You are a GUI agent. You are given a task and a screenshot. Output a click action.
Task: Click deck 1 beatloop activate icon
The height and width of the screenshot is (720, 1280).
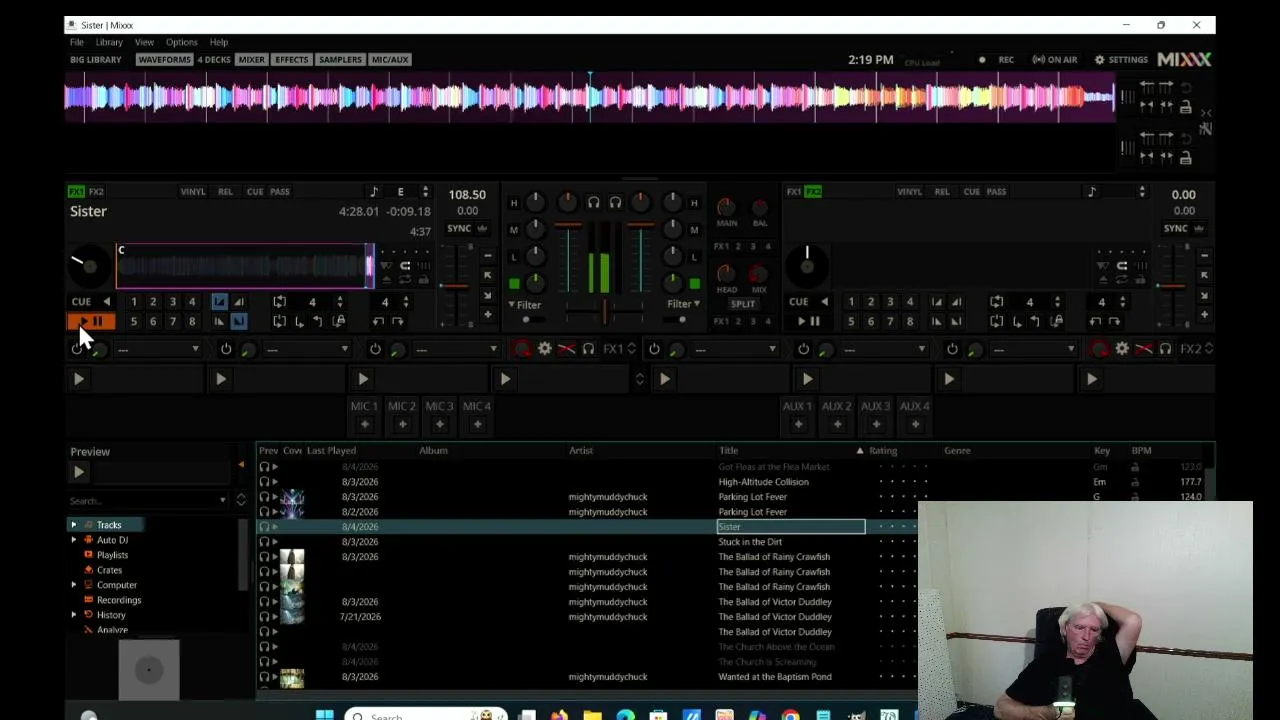pyautogui.click(x=279, y=301)
